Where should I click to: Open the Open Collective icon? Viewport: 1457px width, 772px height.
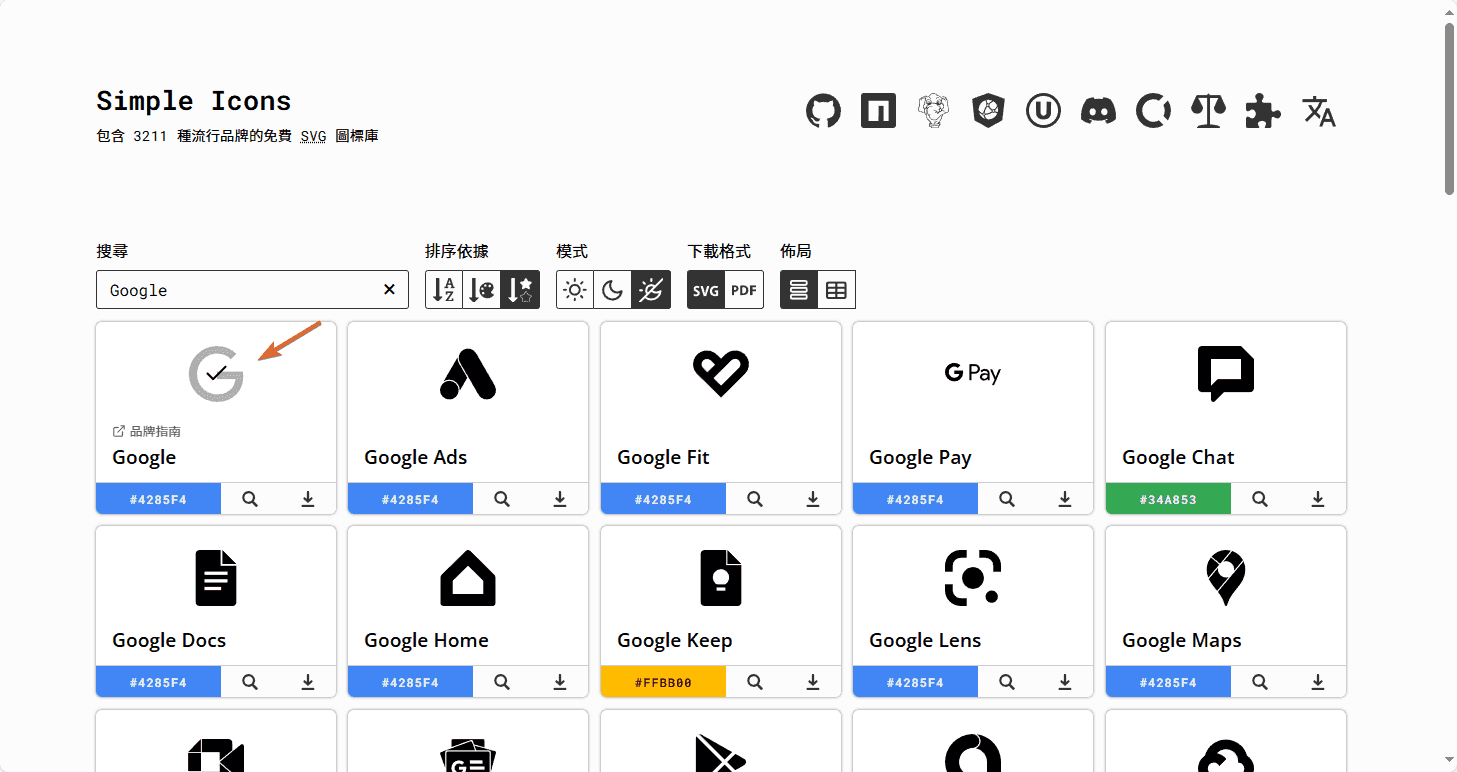tap(1153, 111)
